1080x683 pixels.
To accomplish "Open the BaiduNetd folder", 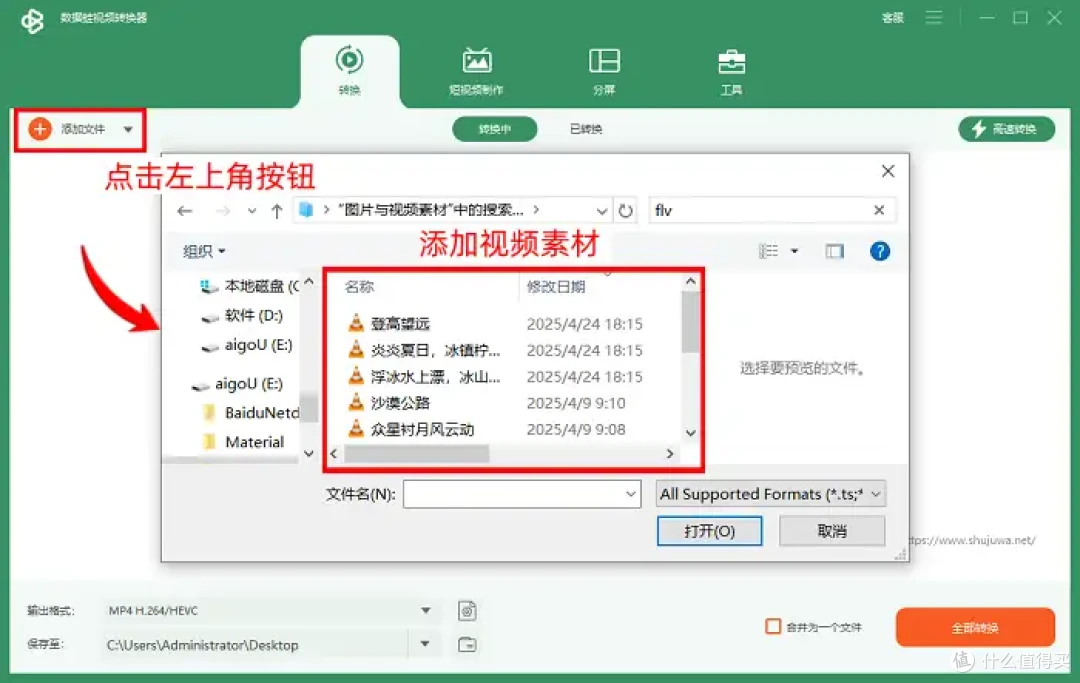I will 251,412.
